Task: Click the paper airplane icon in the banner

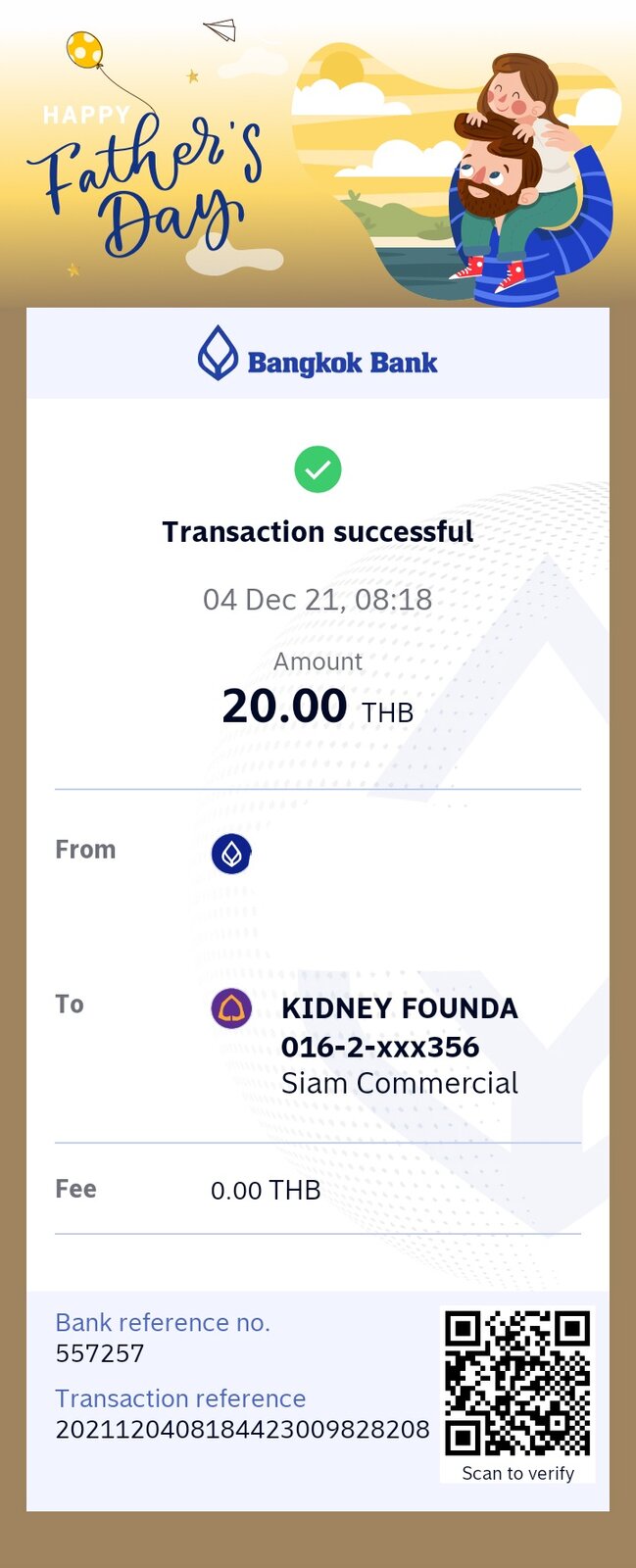Action: pos(220,30)
